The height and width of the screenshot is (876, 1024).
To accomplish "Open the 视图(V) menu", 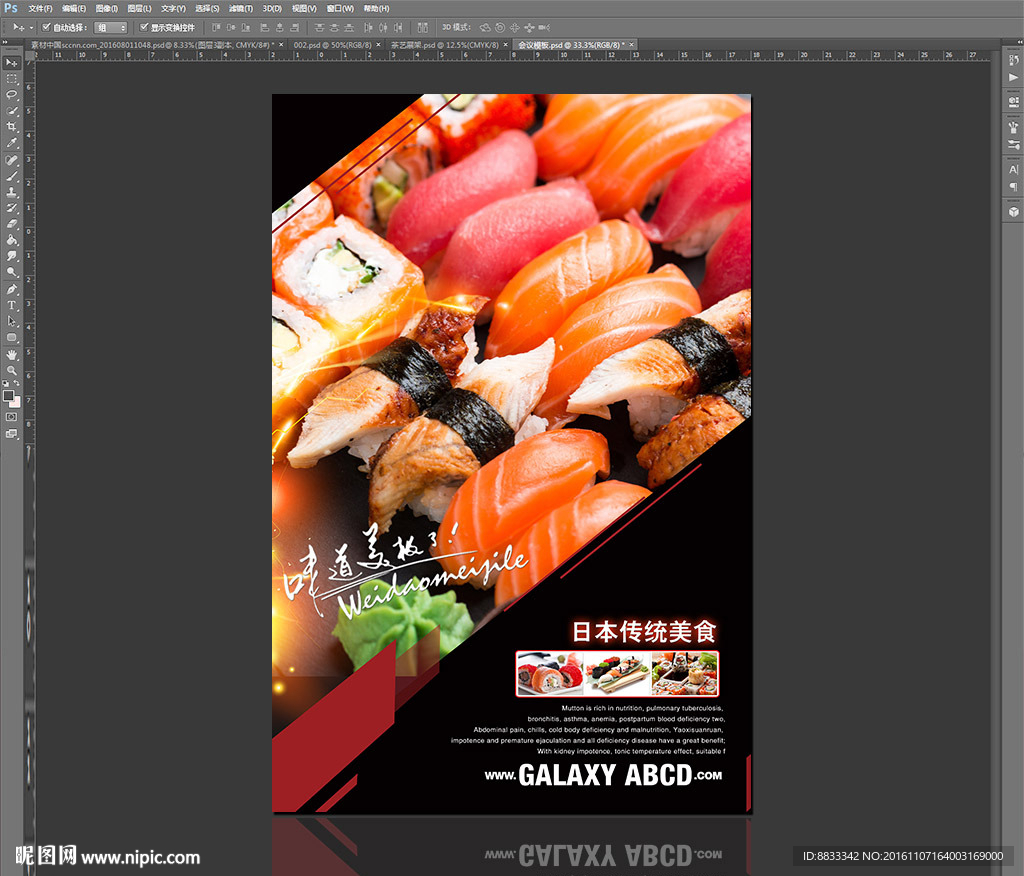I will 304,8.
